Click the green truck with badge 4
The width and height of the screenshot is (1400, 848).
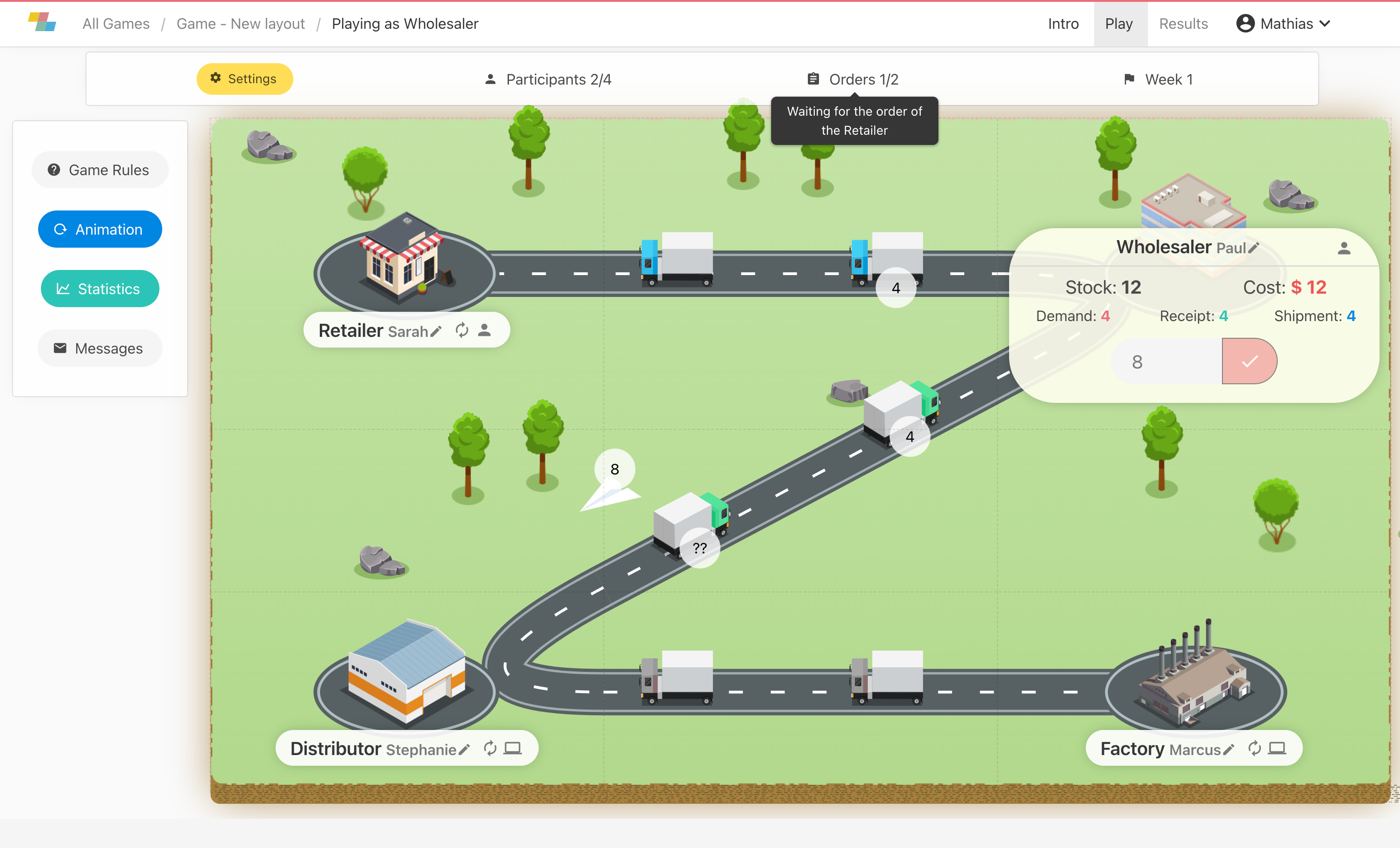click(901, 414)
